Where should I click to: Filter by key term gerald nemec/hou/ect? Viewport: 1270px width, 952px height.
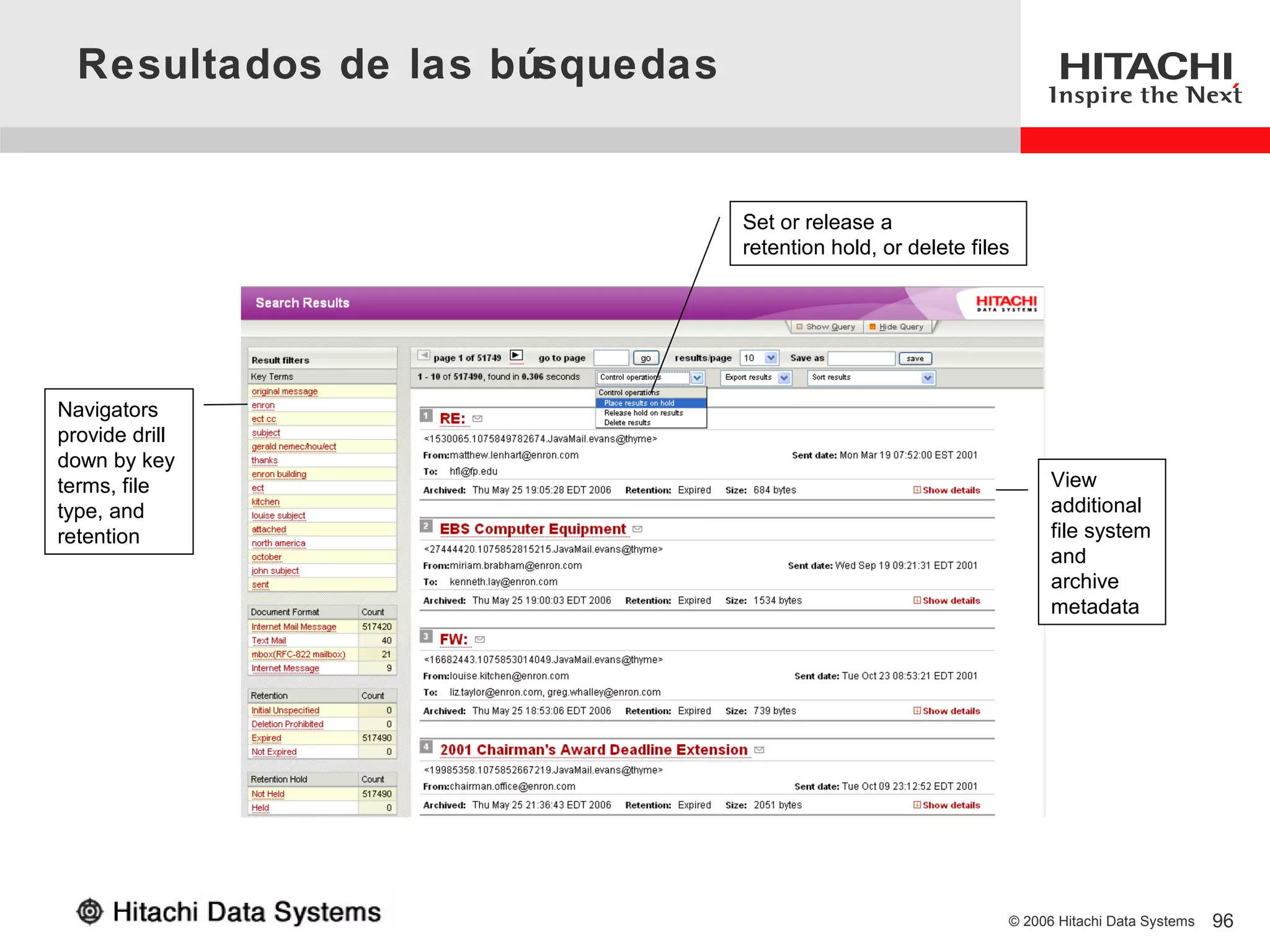[x=294, y=447]
